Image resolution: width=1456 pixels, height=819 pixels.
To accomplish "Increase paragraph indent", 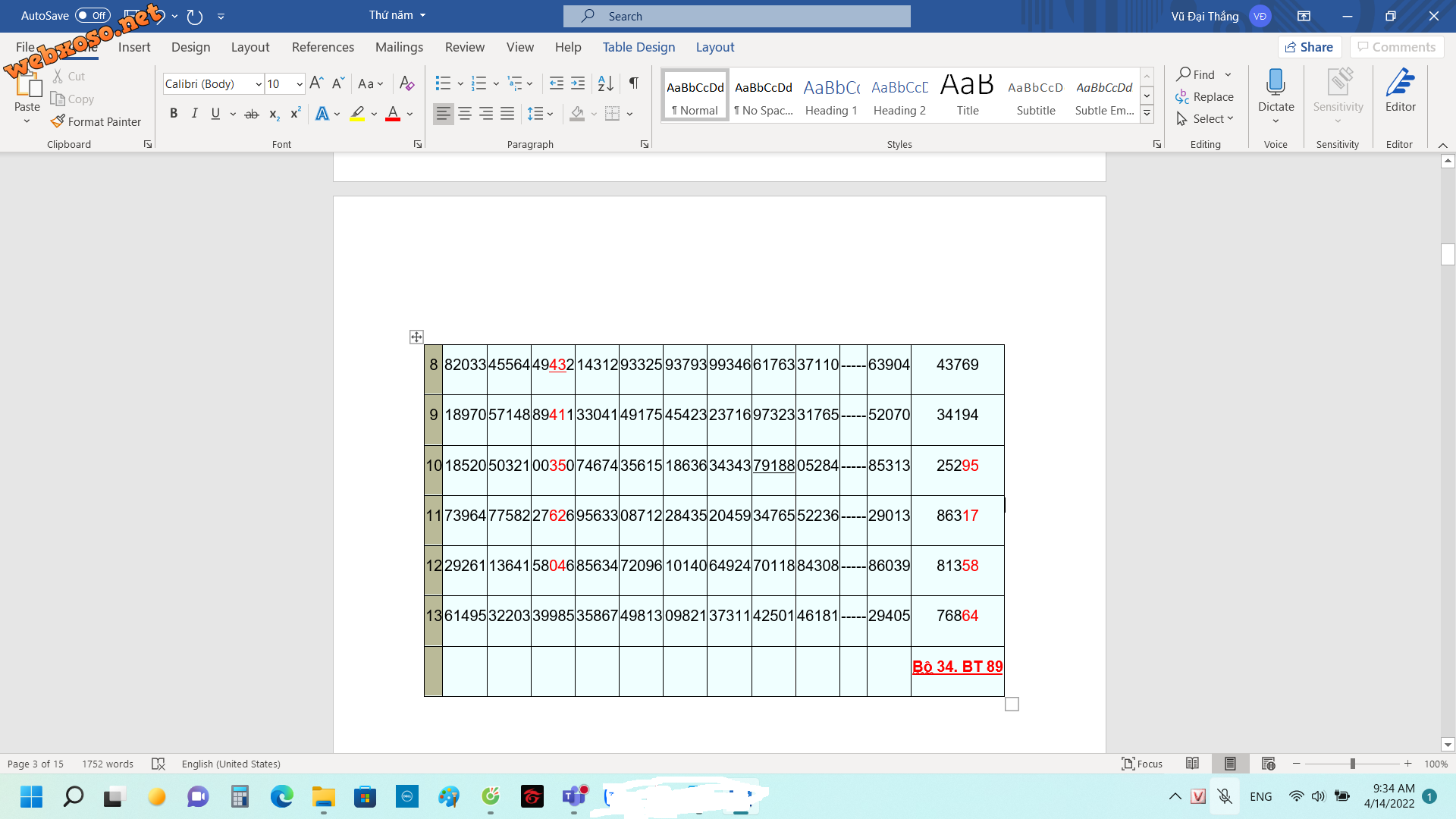I will click(578, 83).
